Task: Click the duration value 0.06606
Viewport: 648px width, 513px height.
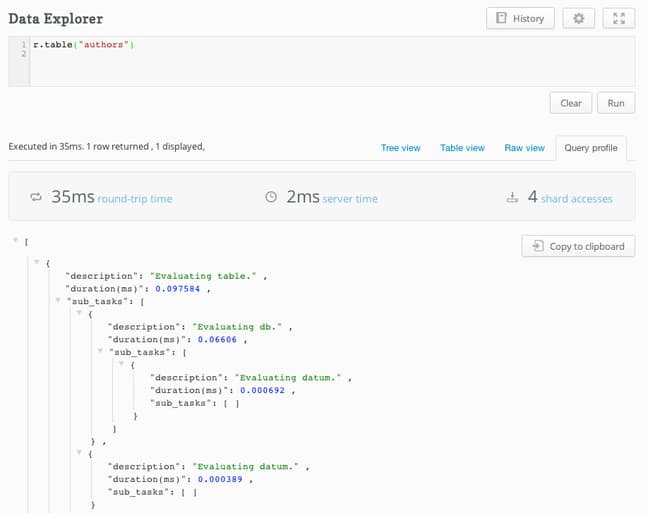Action: [217, 340]
